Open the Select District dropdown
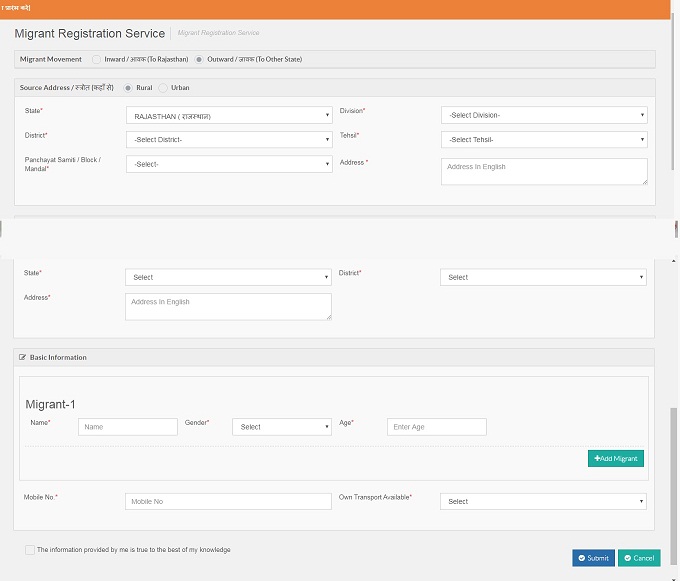Screen dimensions: 680x581 (229, 139)
